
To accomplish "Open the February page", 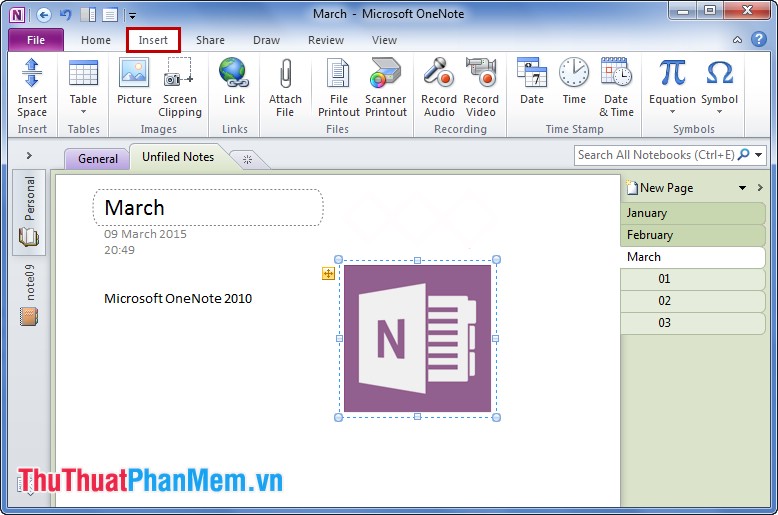I will coord(693,235).
